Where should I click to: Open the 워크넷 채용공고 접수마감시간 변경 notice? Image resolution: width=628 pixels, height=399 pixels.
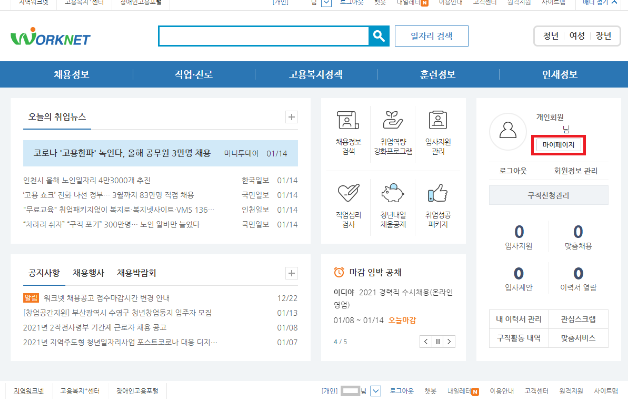107,298
